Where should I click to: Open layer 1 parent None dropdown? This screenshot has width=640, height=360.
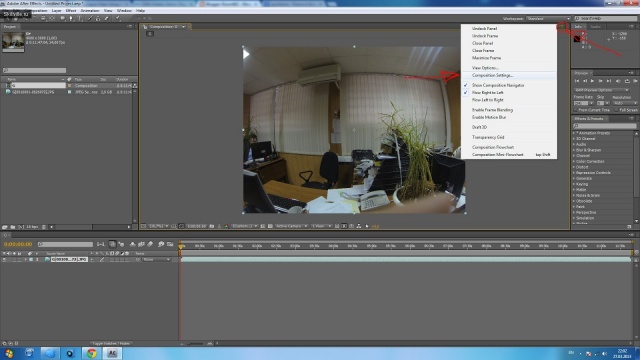[x=156, y=260]
